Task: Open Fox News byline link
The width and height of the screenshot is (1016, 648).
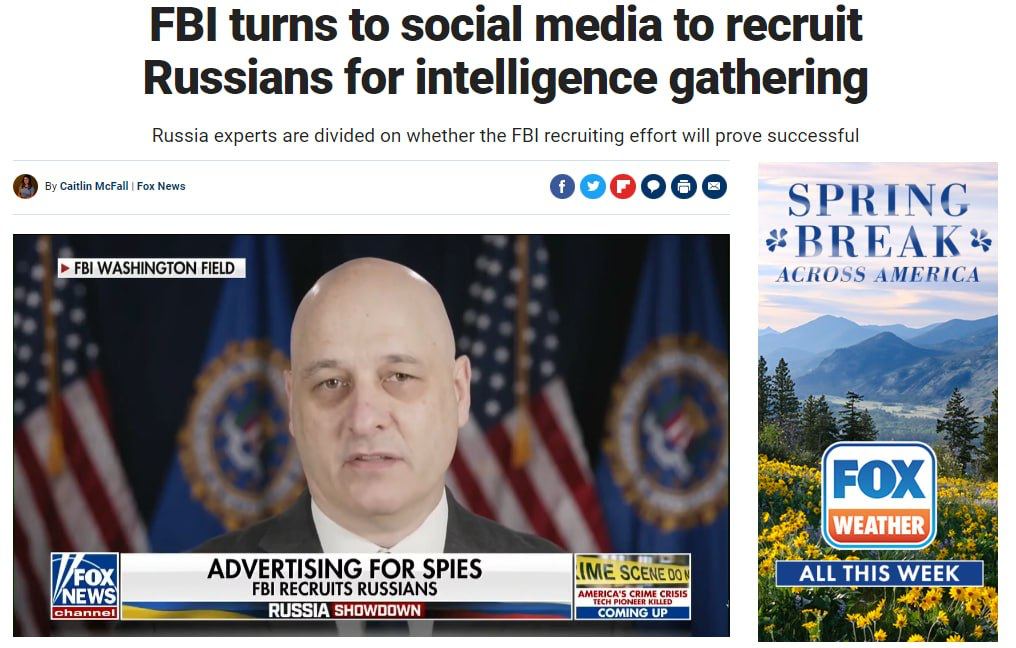Action: click(161, 186)
